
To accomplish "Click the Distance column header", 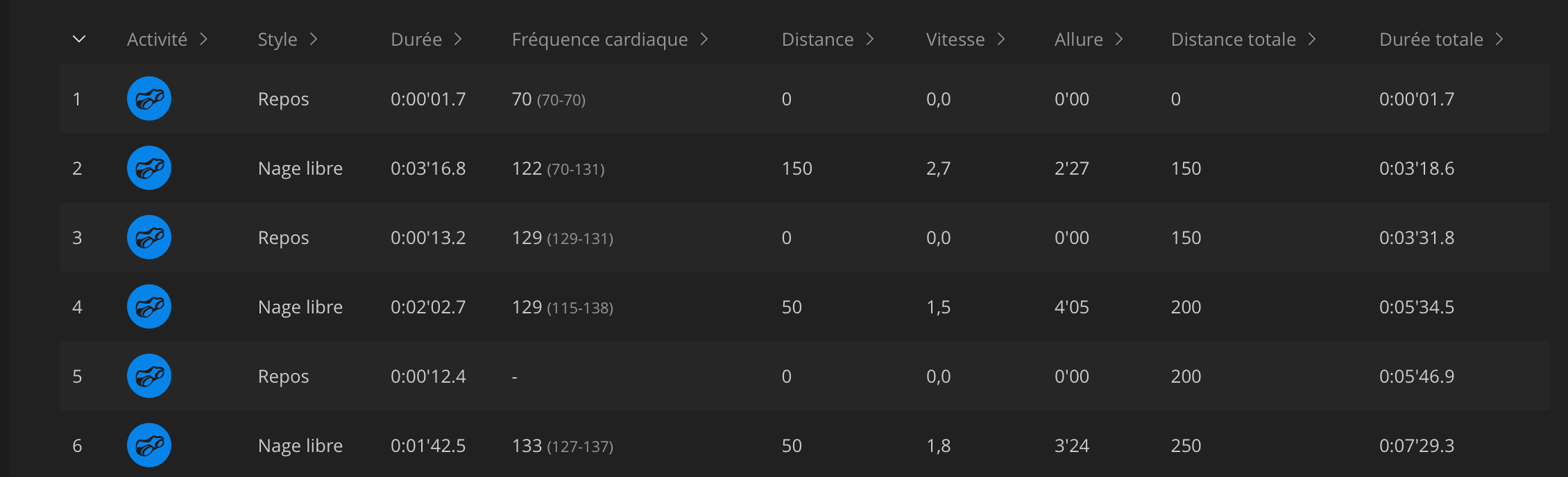I will tap(817, 40).
